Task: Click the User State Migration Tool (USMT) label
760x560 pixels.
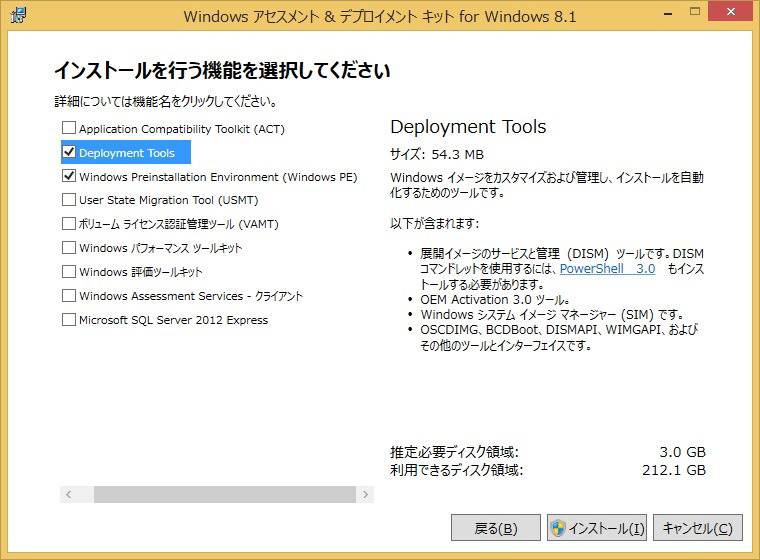Action: click(169, 200)
